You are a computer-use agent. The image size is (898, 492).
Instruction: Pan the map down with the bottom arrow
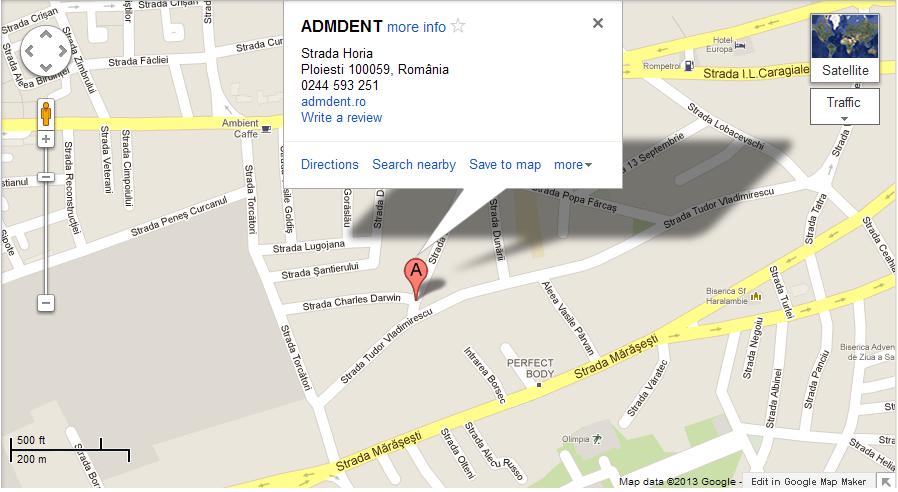click(46, 66)
